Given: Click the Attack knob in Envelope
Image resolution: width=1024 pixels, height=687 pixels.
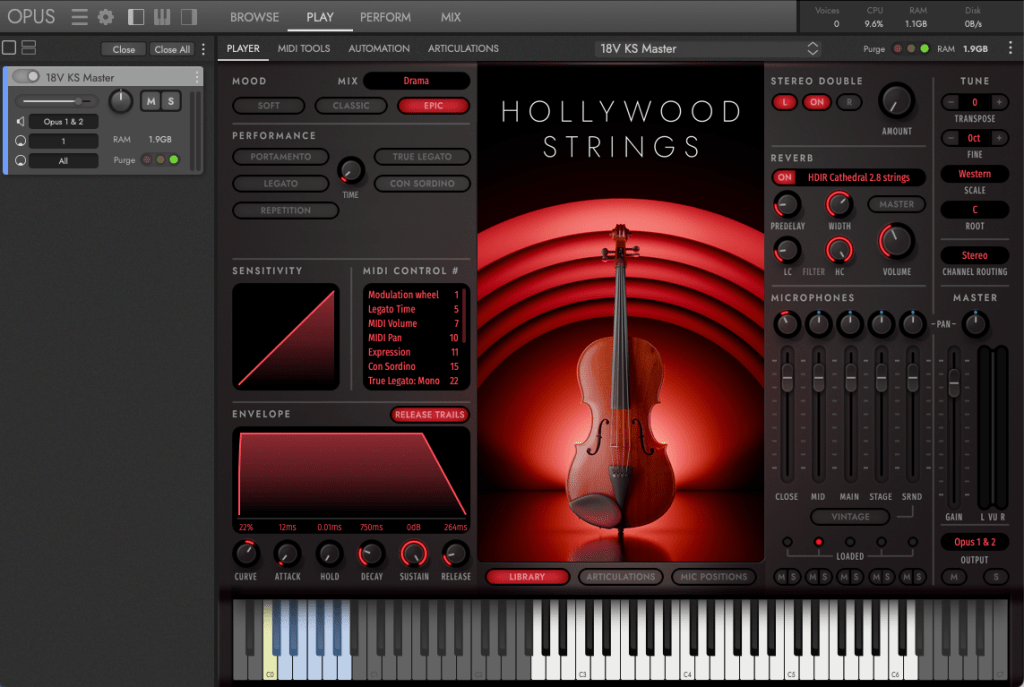Looking at the screenshot, I should click(287, 553).
